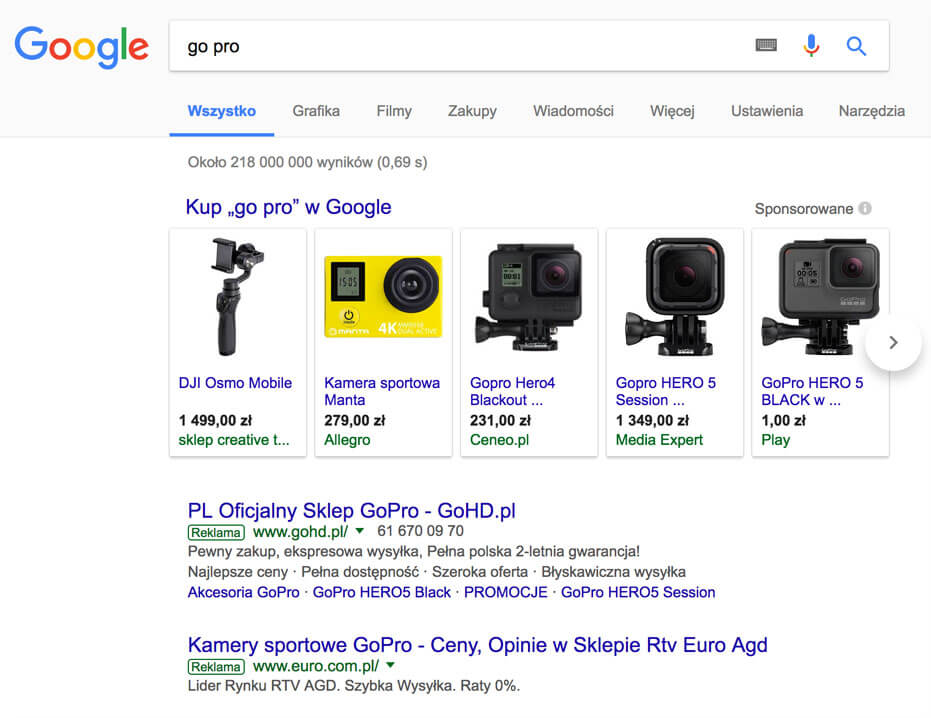
Task: Click the phone number 61 670 09 70
Action: point(420,531)
